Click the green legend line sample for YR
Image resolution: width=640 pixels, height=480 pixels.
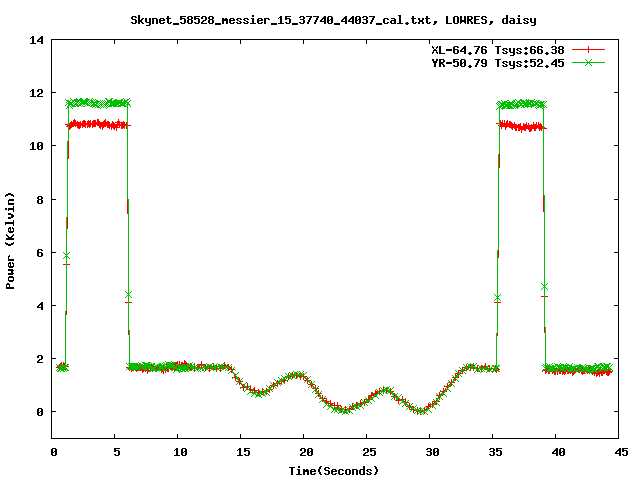coord(588,62)
